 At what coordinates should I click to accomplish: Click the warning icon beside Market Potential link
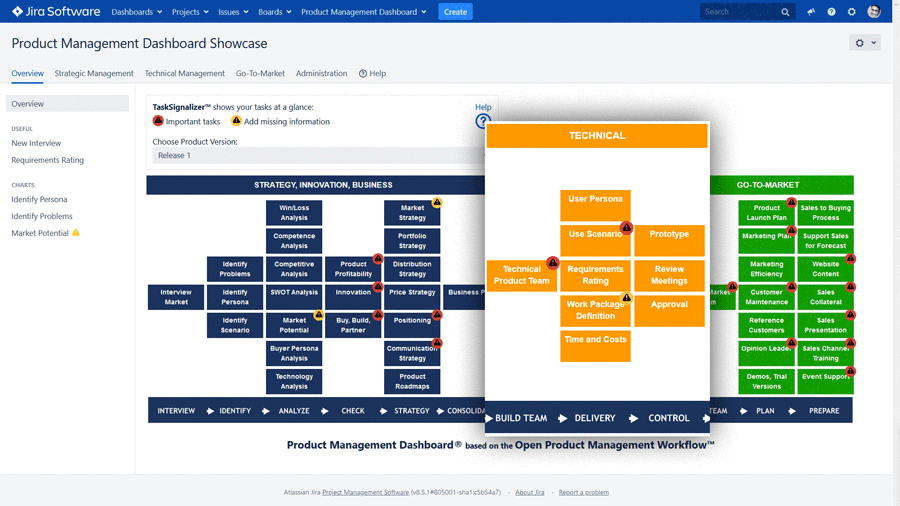pyautogui.click(x=76, y=232)
